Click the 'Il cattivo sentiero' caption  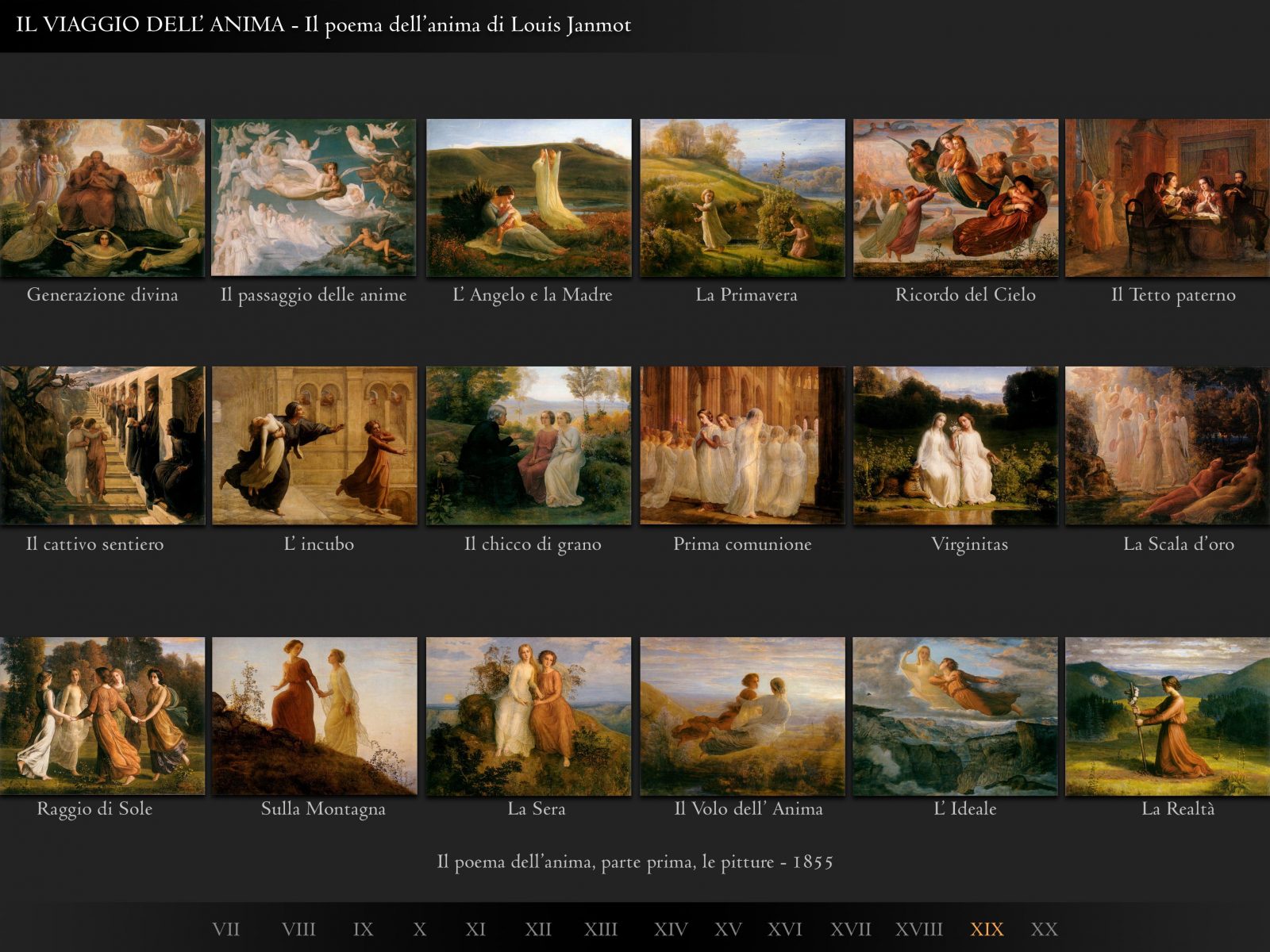[x=94, y=544]
